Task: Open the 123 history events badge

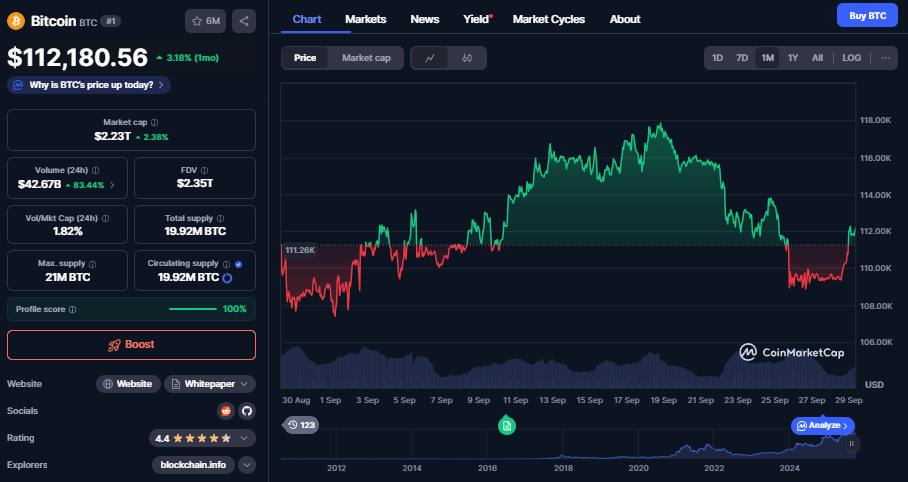Action: 301,425
